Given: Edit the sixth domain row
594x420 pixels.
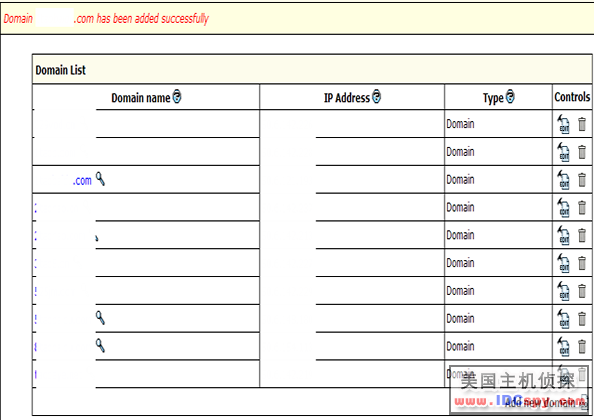Looking at the screenshot, I should point(563,263).
